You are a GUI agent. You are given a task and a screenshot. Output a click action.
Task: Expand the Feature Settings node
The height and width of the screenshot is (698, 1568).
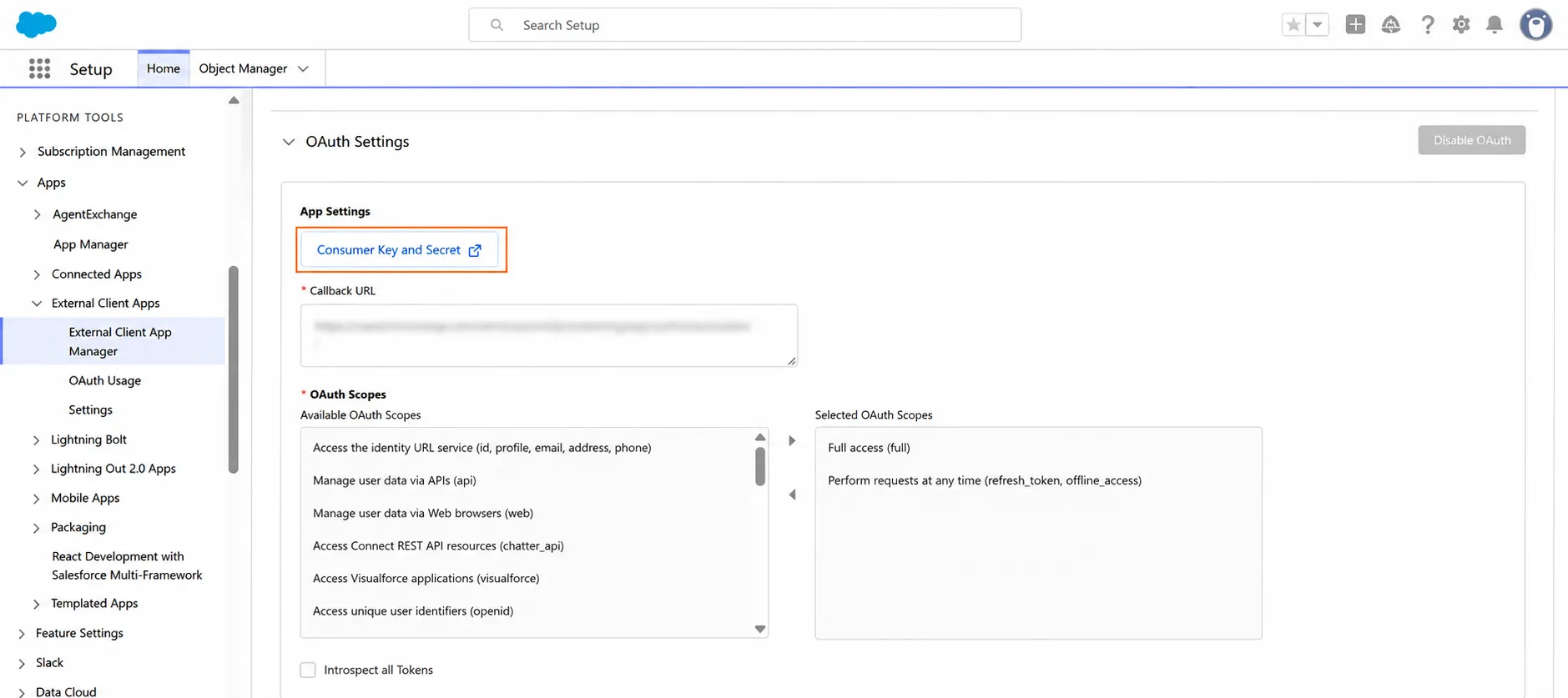click(x=22, y=633)
